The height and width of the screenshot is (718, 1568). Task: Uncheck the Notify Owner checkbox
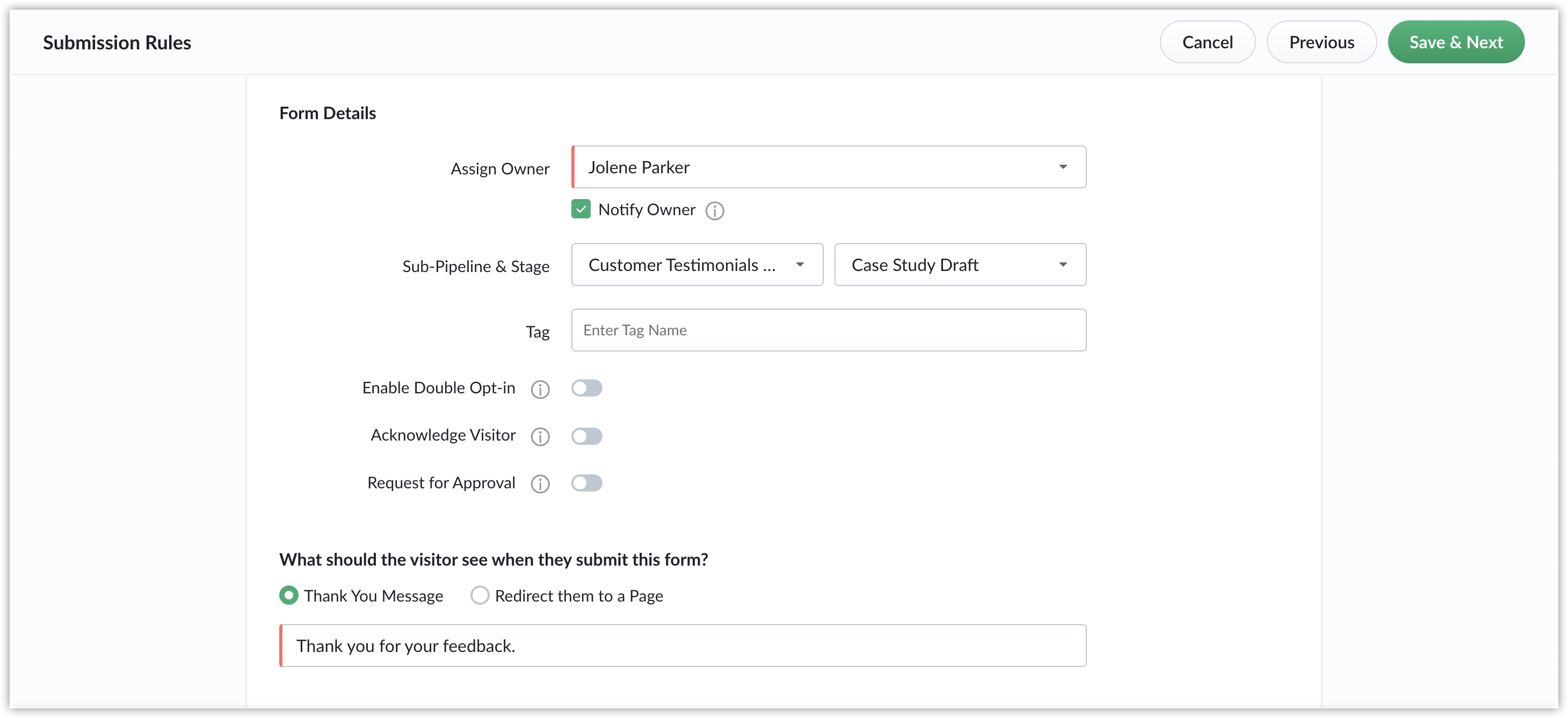[x=580, y=209]
